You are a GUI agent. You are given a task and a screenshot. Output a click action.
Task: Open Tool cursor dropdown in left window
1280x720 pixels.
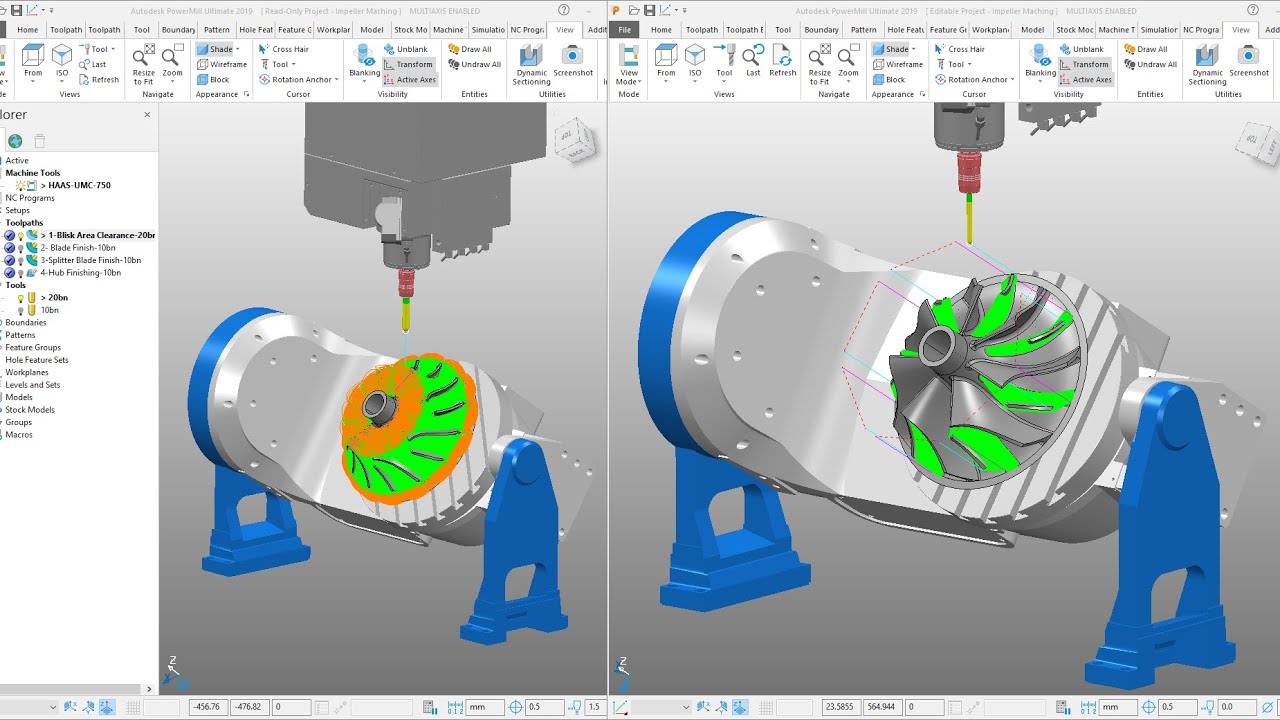tap(292, 64)
